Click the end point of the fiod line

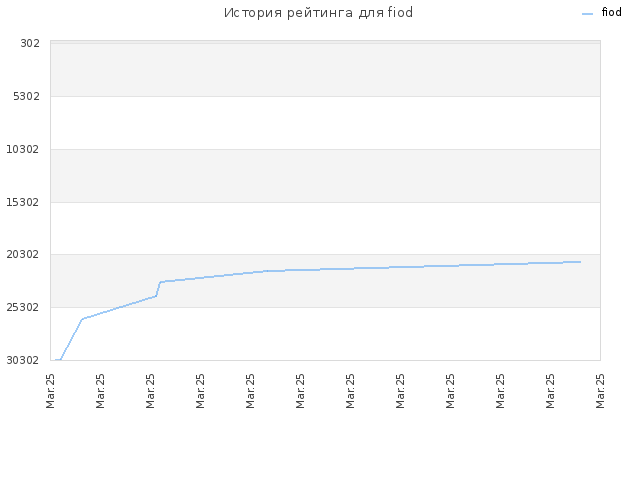pyautogui.click(x=580, y=262)
